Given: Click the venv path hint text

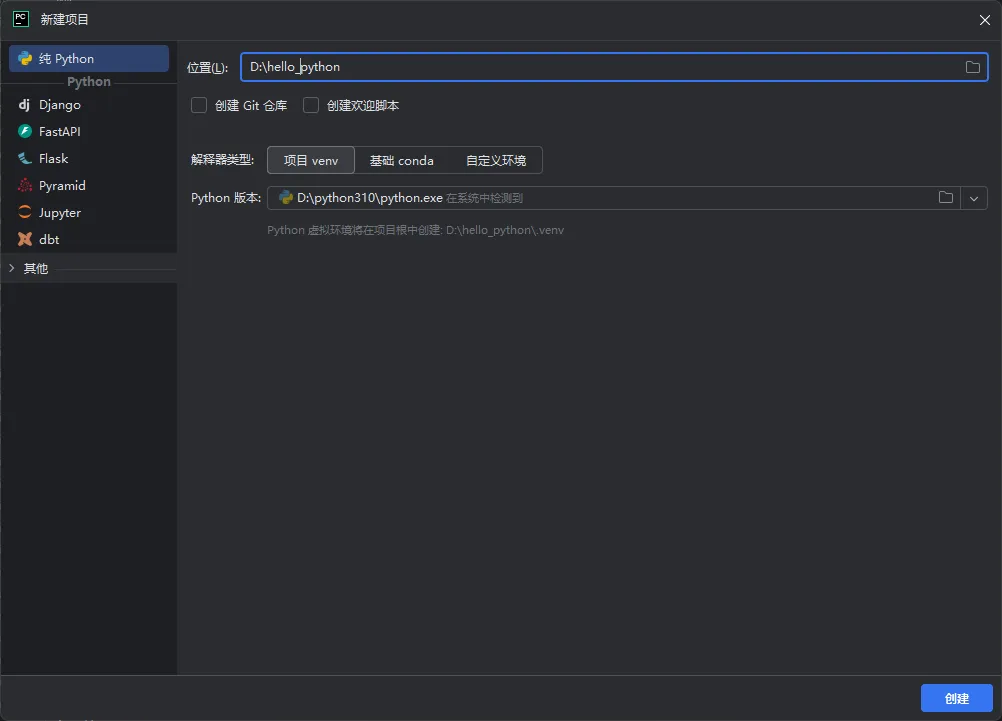Looking at the screenshot, I should [x=415, y=230].
